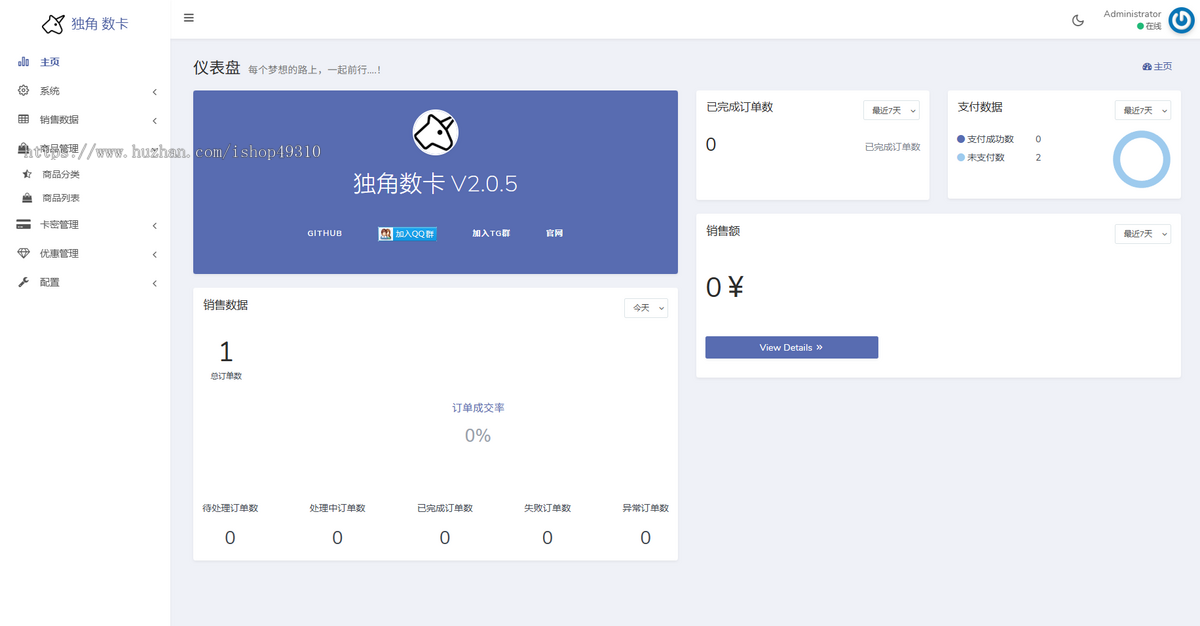Click the 官网 link on banner
This screenshot has height=626, width=1200.
click(x=554, y=233)
